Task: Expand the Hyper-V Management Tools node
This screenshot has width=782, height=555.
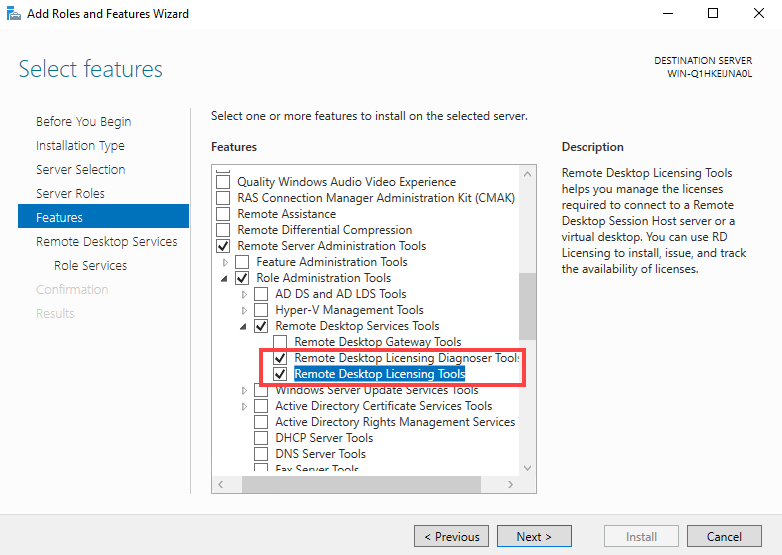Action: (244, 310)
